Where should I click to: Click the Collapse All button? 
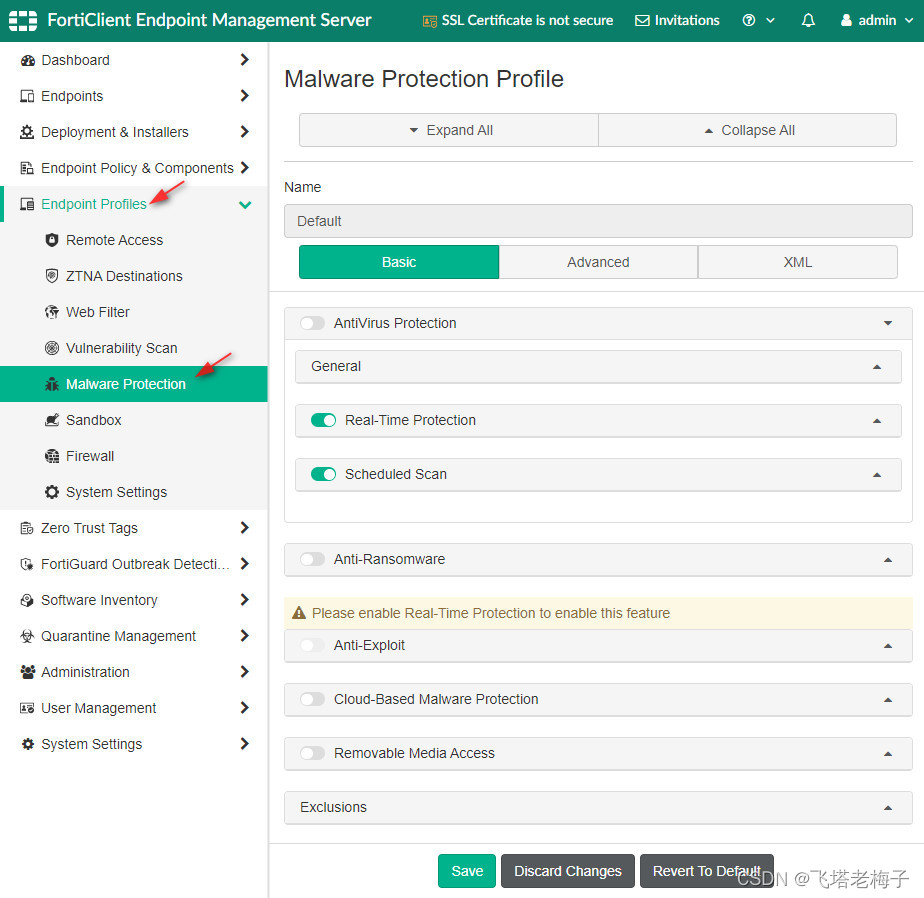click(748, 130)
